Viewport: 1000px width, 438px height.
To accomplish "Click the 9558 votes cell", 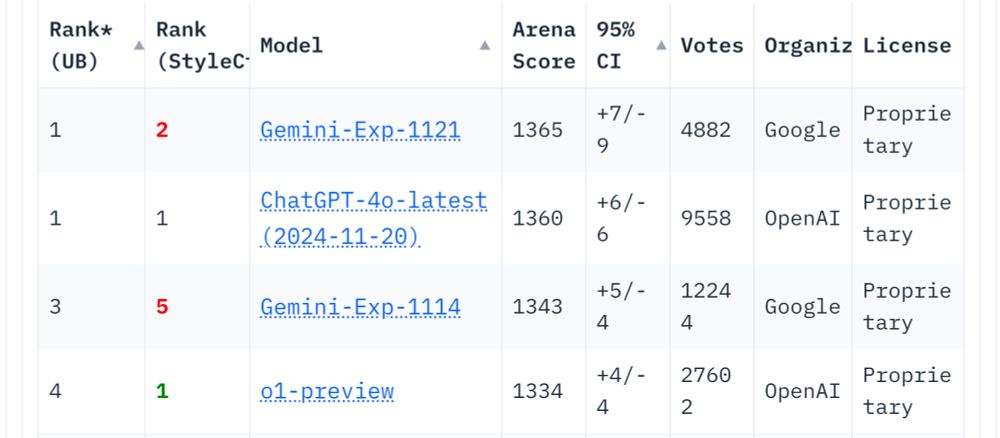I will click(706, 218).
